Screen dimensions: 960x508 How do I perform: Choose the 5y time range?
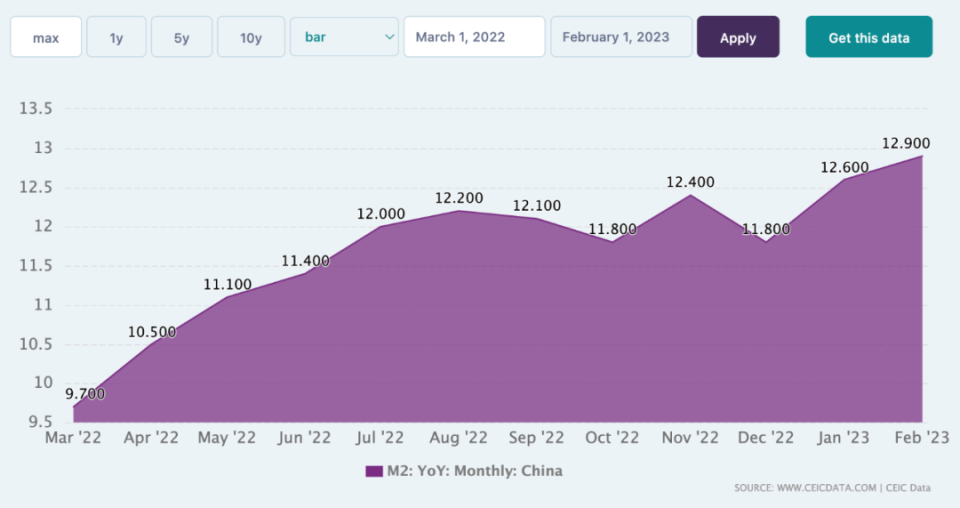[x=181, y=37]
